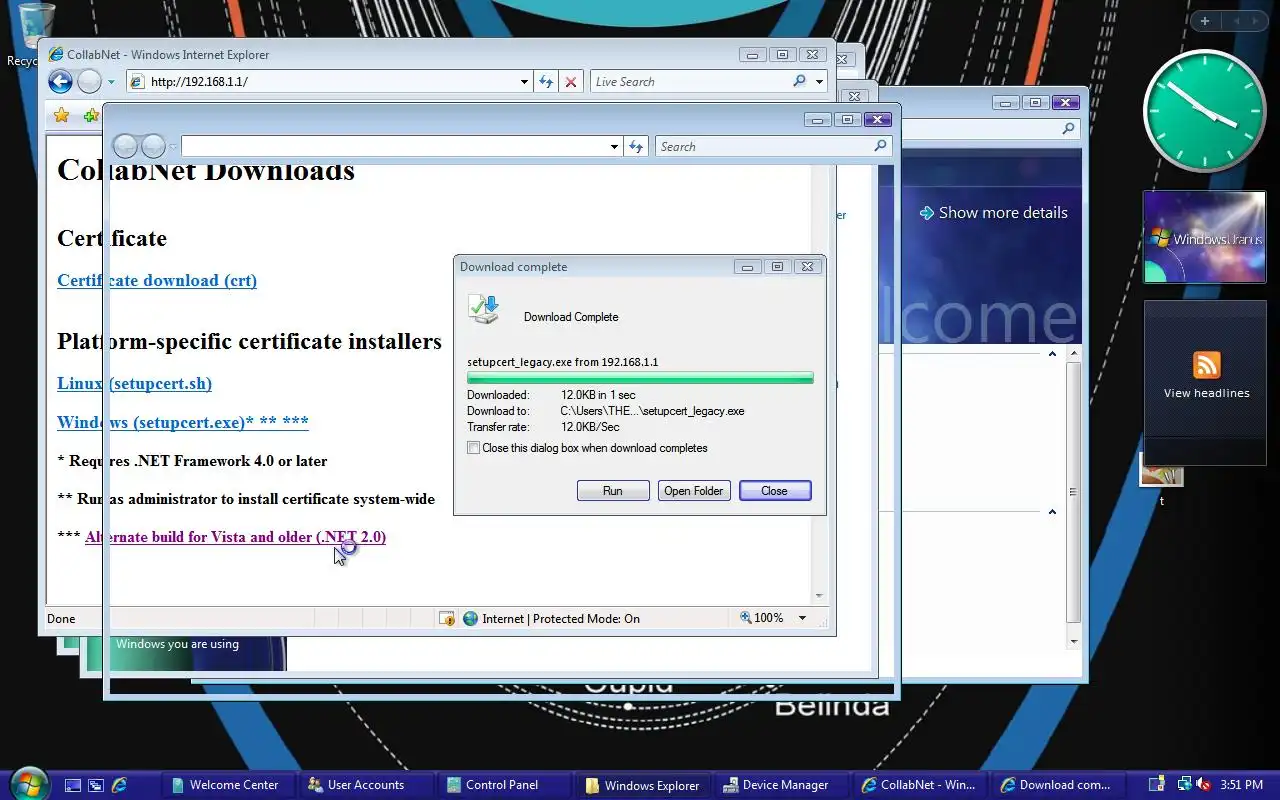Switch to Download com... taskbar button
The width and height of the screenshot is (1280, 800).
[1057, 785]
